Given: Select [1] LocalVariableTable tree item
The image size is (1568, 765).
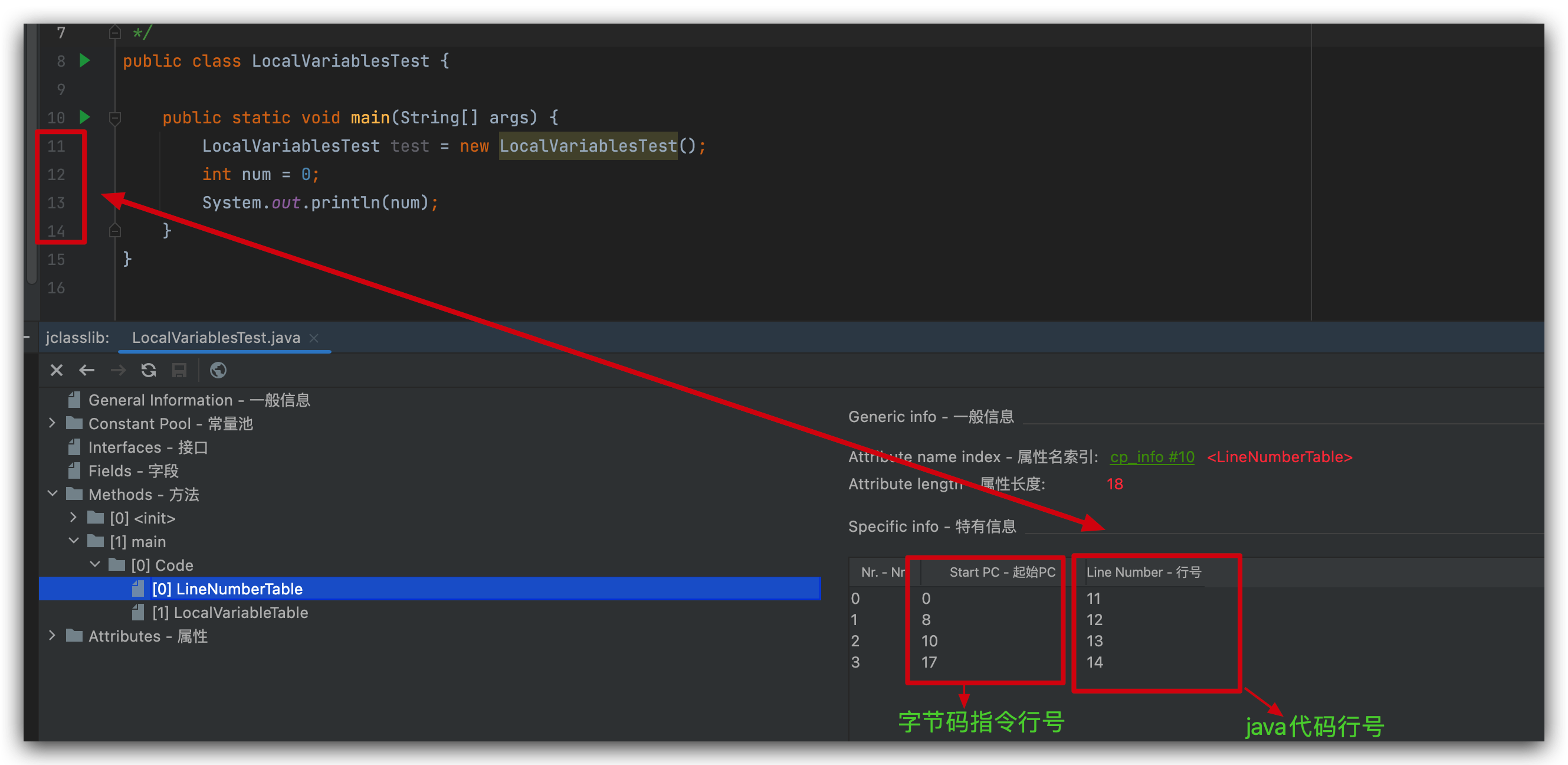Looking at the screenshot, I should tap(229, 612).
